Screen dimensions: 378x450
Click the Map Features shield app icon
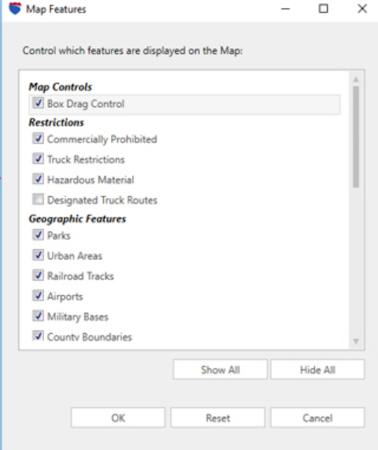point(15,9)
